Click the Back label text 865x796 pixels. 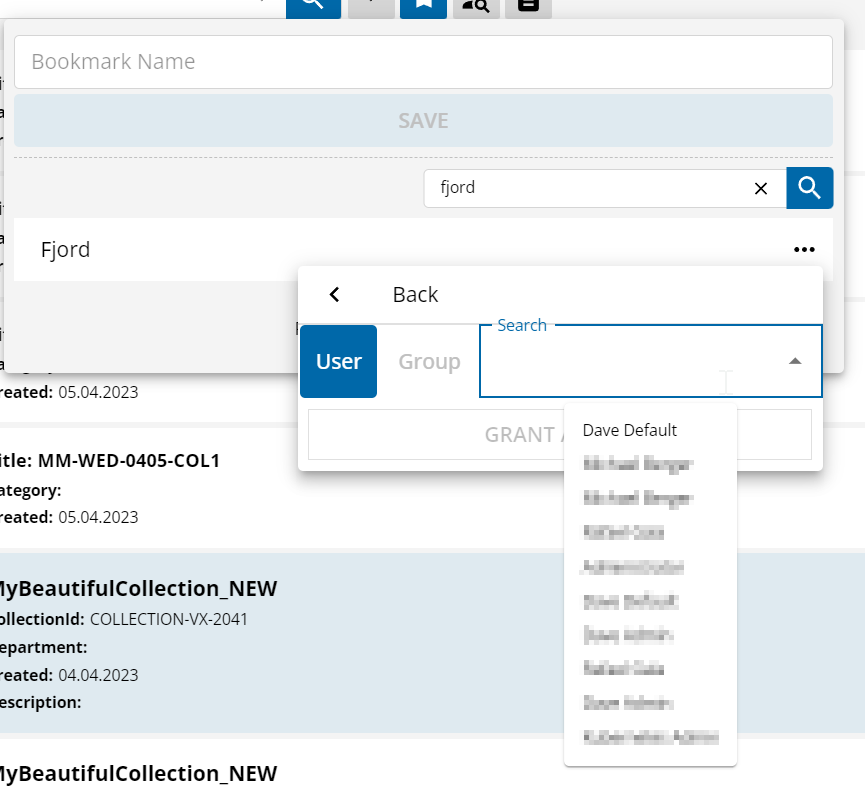point(415,294)
